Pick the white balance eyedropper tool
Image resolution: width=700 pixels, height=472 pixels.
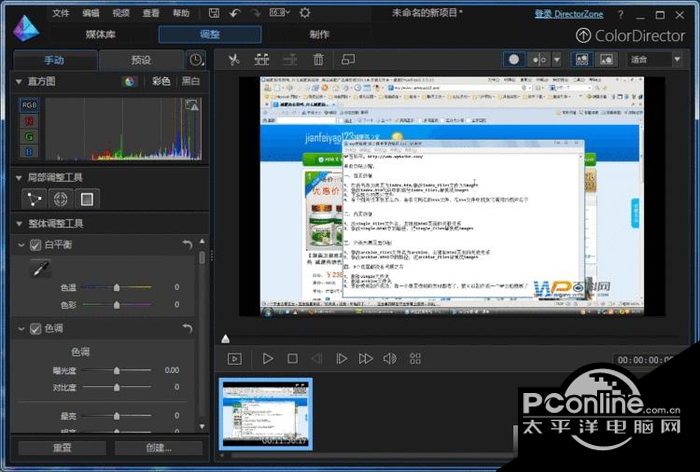pos(40,267)
